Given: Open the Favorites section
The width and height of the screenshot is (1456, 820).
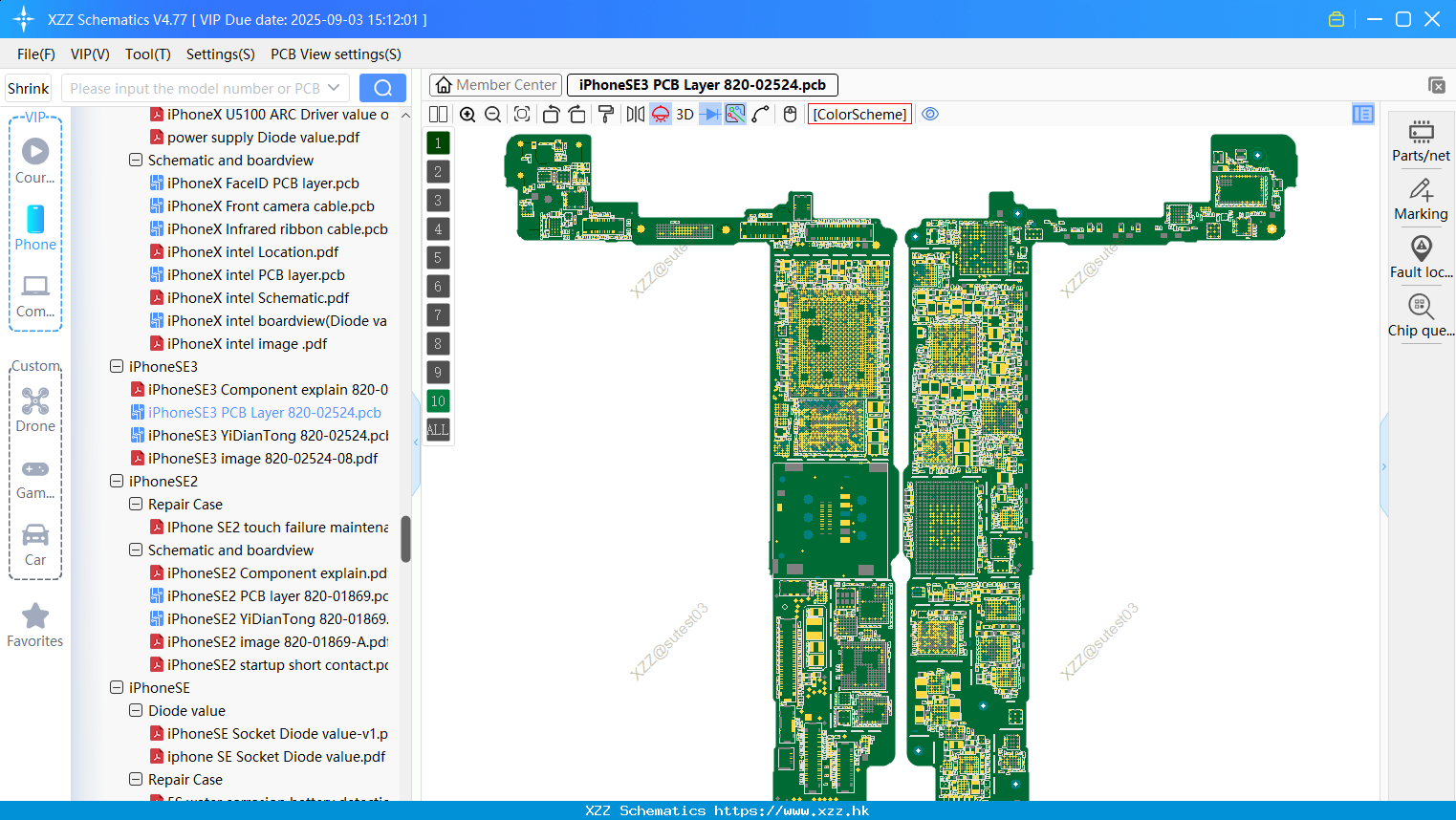Looking at the screenshot, I should (x=35, y=626).
